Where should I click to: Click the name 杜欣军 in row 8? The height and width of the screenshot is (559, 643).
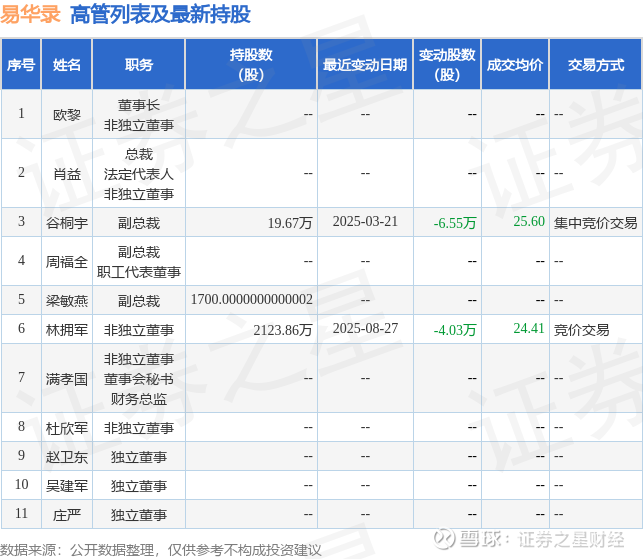67,429
